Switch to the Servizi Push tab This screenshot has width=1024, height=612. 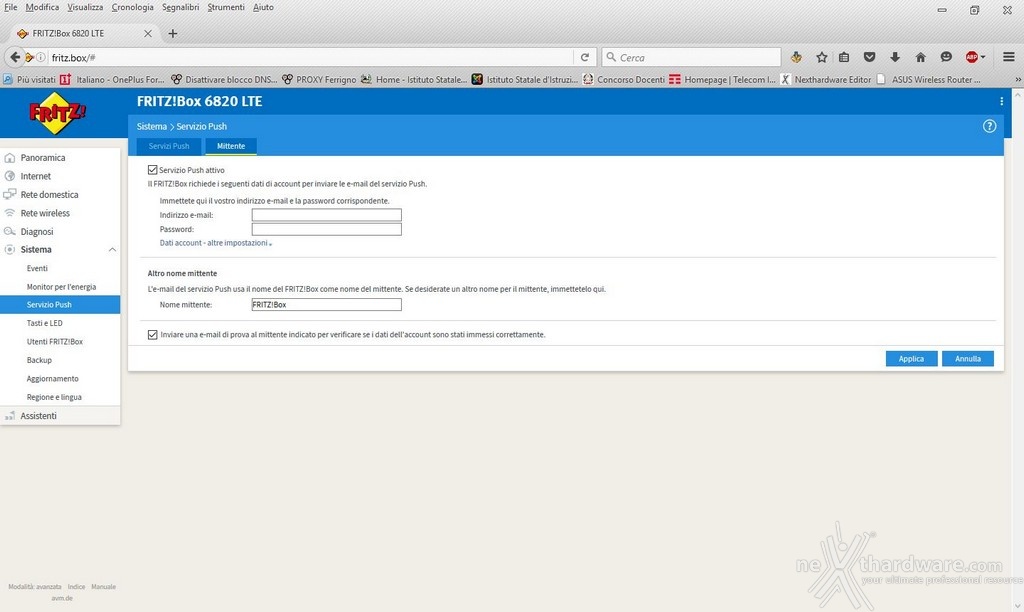(x=168, y=146)
